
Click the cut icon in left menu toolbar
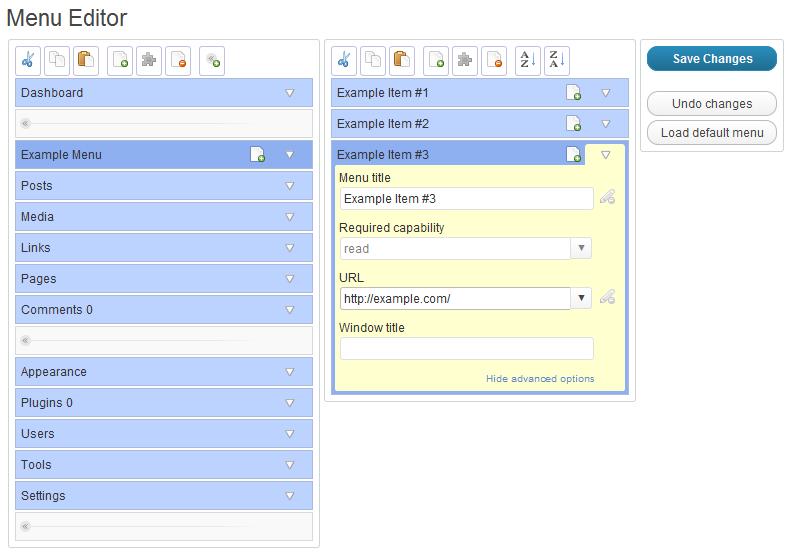click(28, 60)
